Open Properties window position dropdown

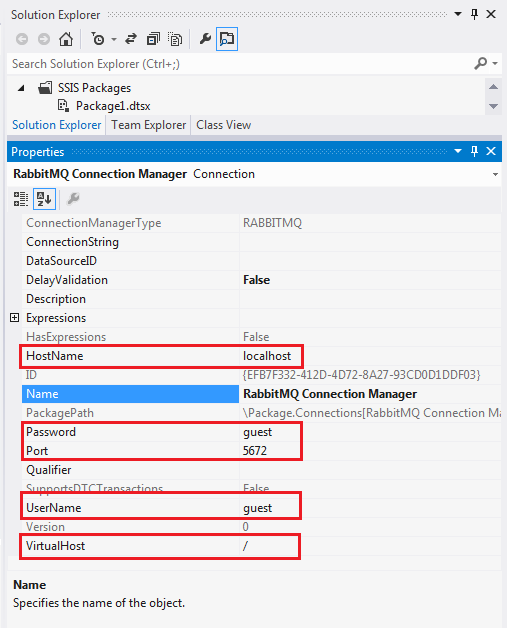pos(458,151)
